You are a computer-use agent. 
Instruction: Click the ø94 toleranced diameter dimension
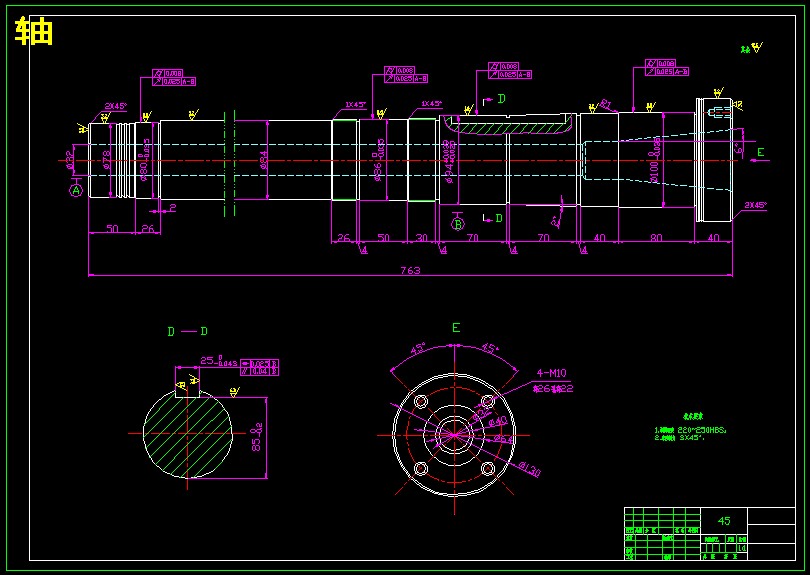point(449,161)
